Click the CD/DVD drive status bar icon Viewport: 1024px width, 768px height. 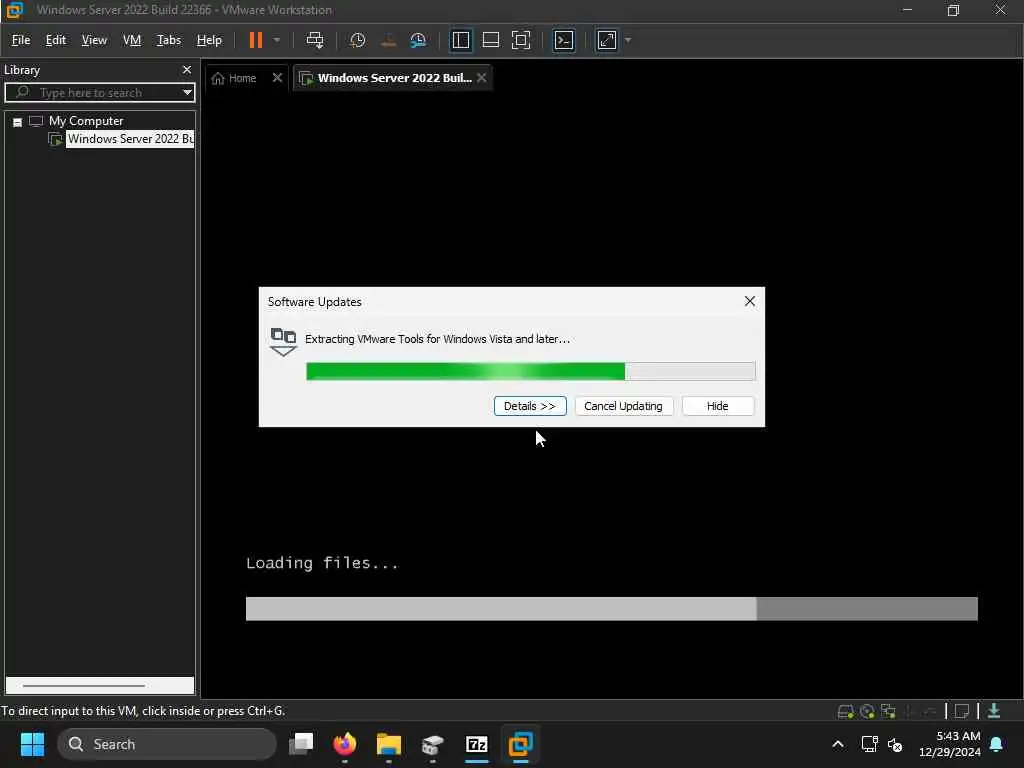pos(867,711)
